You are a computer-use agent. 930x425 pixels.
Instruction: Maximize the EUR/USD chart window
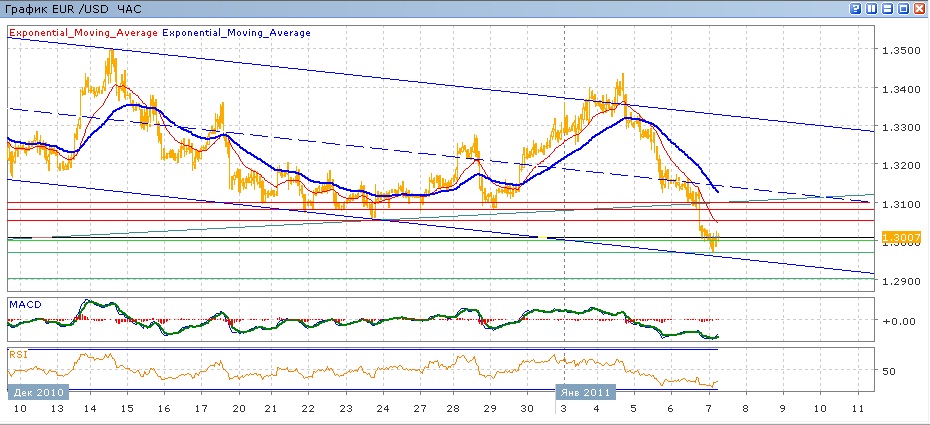[x=904, y=8]
